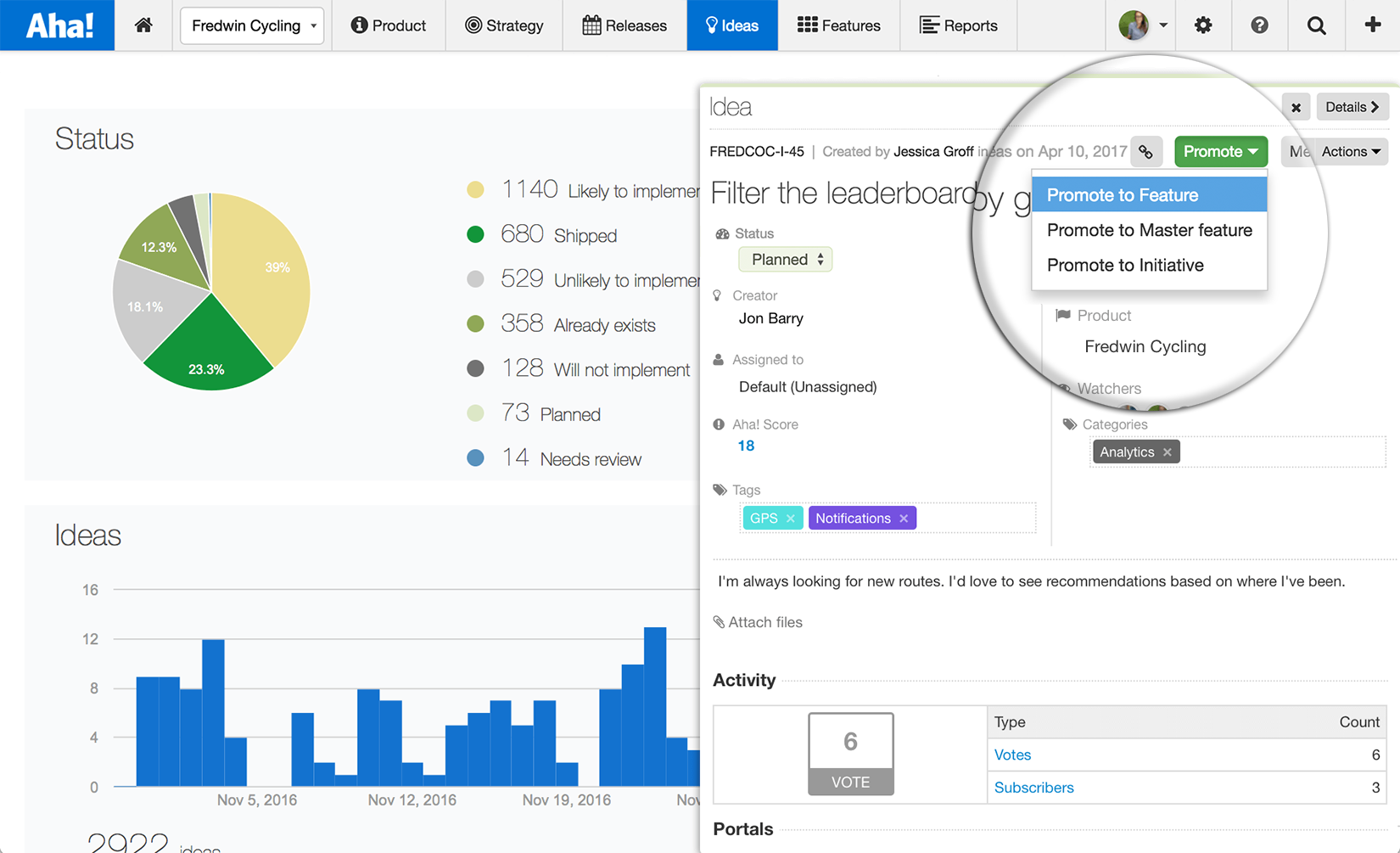The image size is (1400, 853).
Task: Select Promote to Master feature
Action: [1149, 229]
